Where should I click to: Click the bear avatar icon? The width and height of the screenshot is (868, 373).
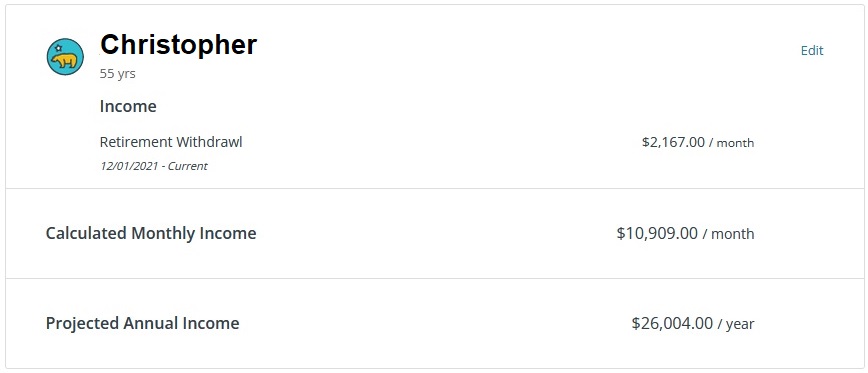(x=65, y=56)
